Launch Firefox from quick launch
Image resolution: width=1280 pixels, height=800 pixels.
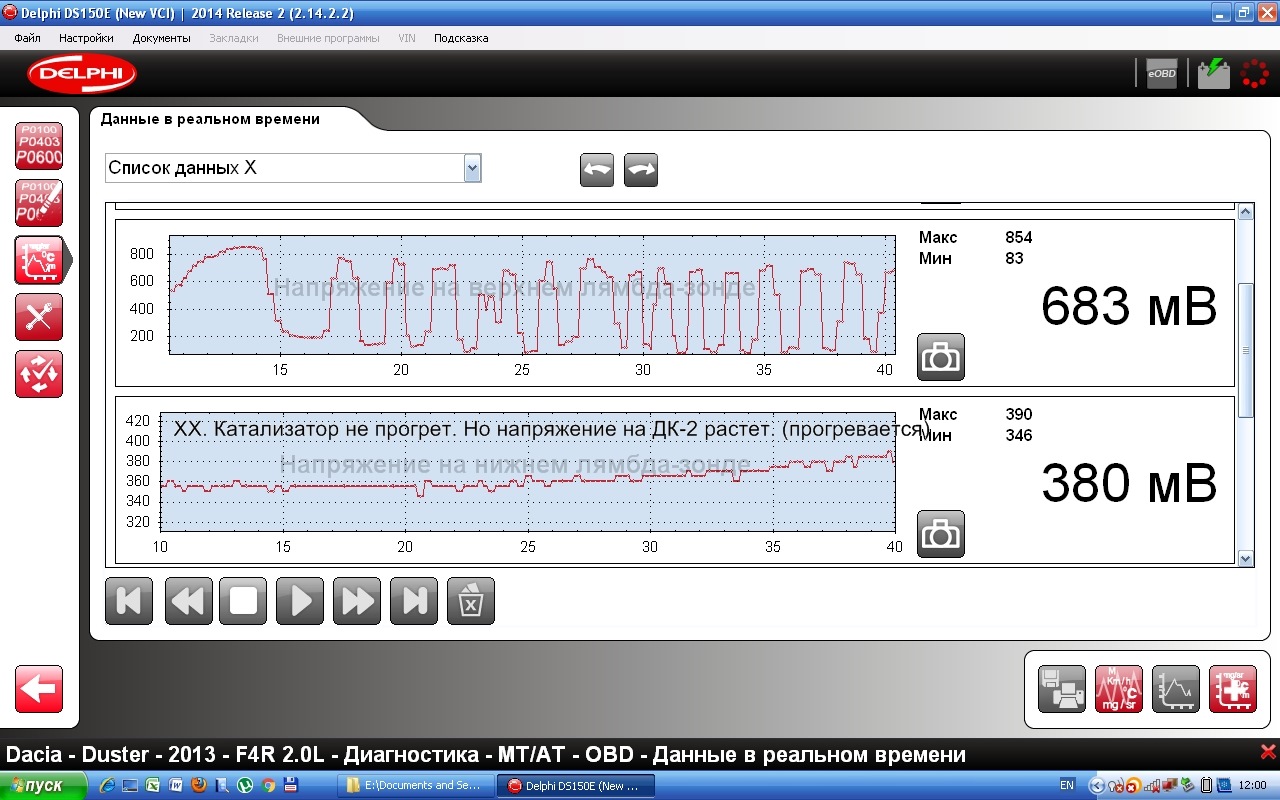click(198, 786)
